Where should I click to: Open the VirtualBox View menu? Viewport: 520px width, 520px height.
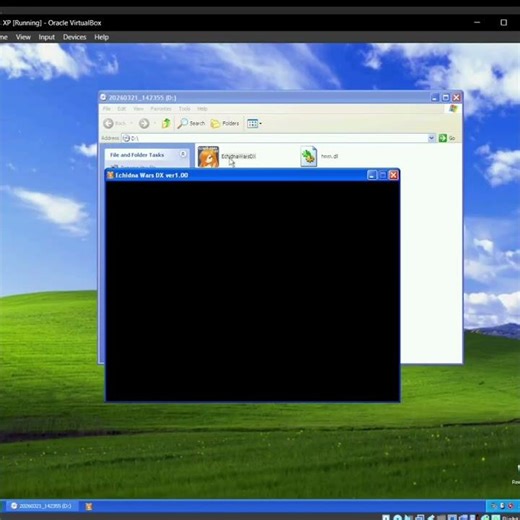tap(23, 37)
